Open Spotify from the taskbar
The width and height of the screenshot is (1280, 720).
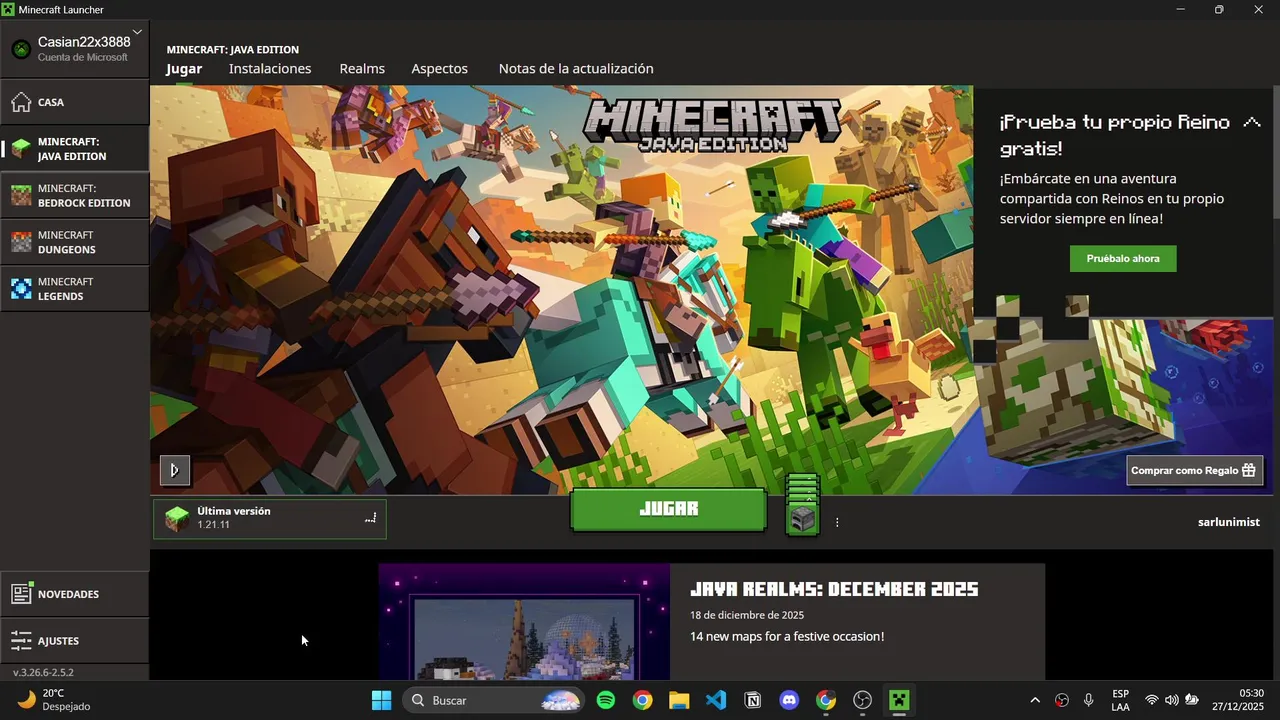tap(606, 700)
